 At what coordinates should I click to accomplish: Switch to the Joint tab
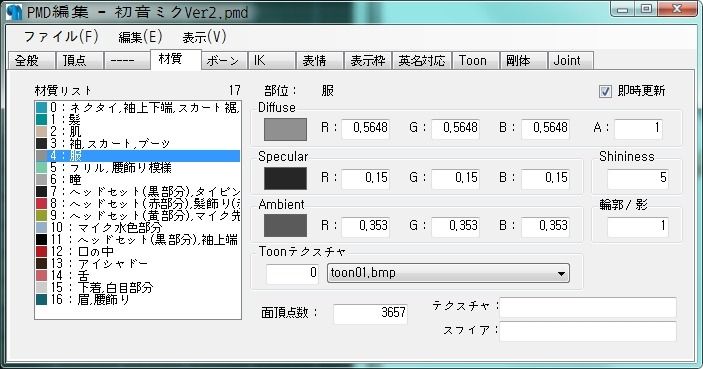pos(571,61)
